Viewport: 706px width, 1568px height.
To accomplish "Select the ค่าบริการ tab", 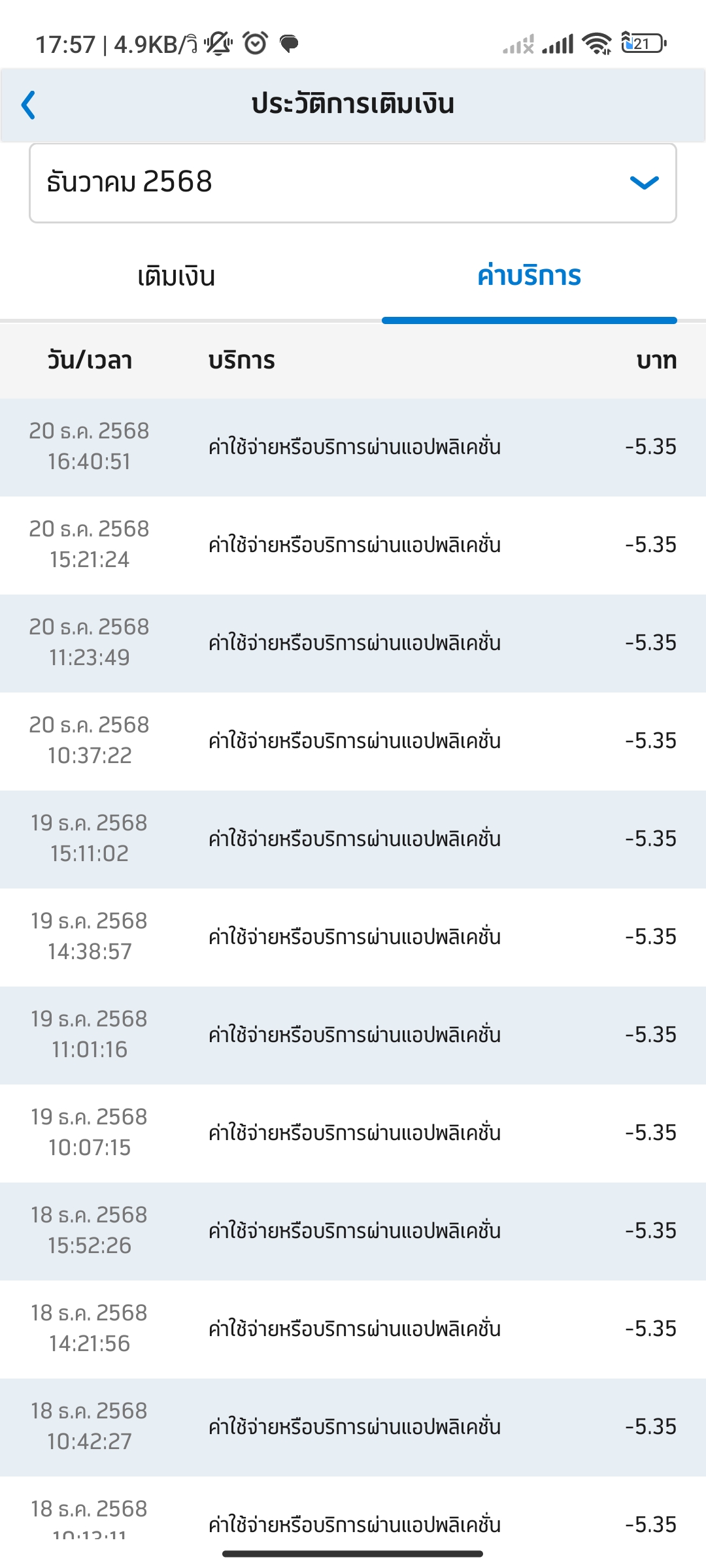I will [x=529, y=277].
